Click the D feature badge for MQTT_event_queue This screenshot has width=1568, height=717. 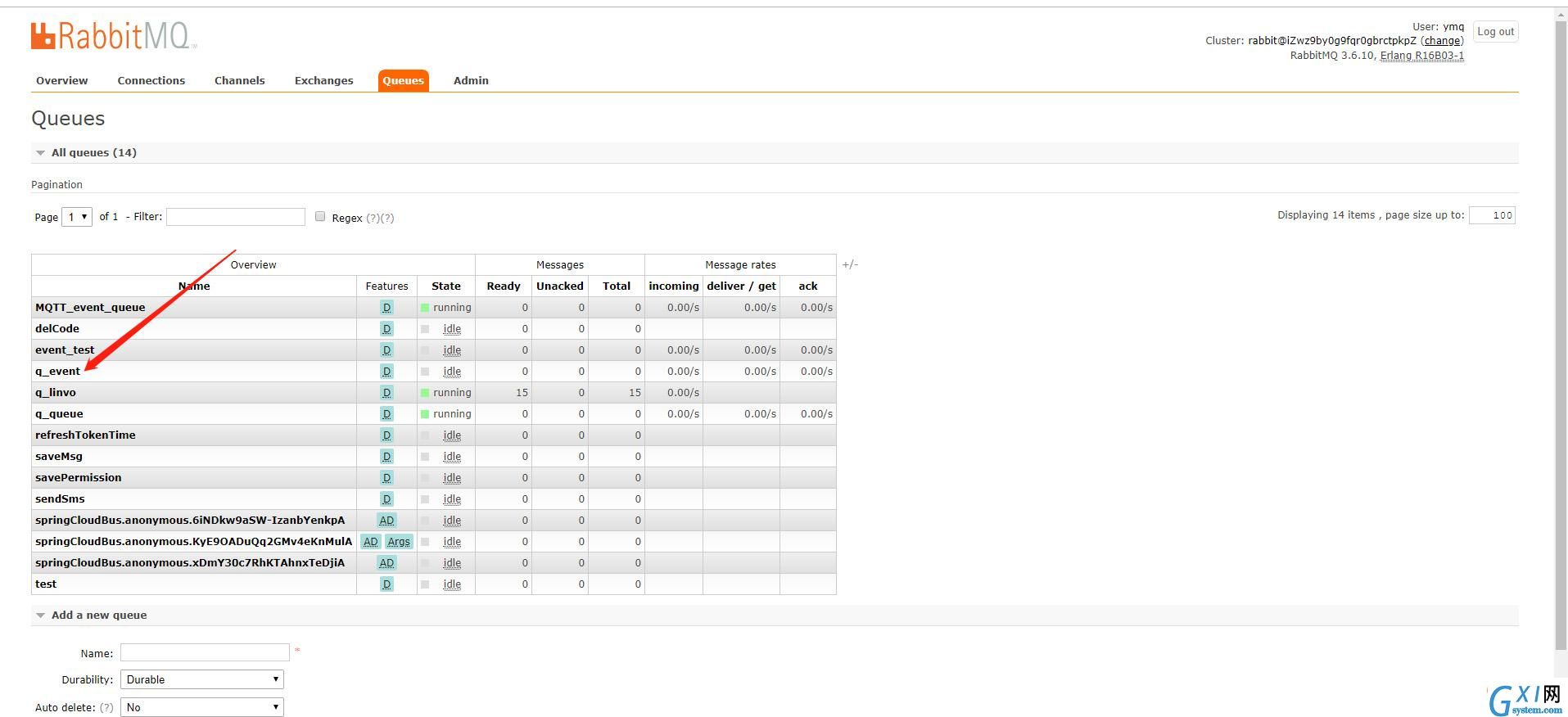(386, 307)
